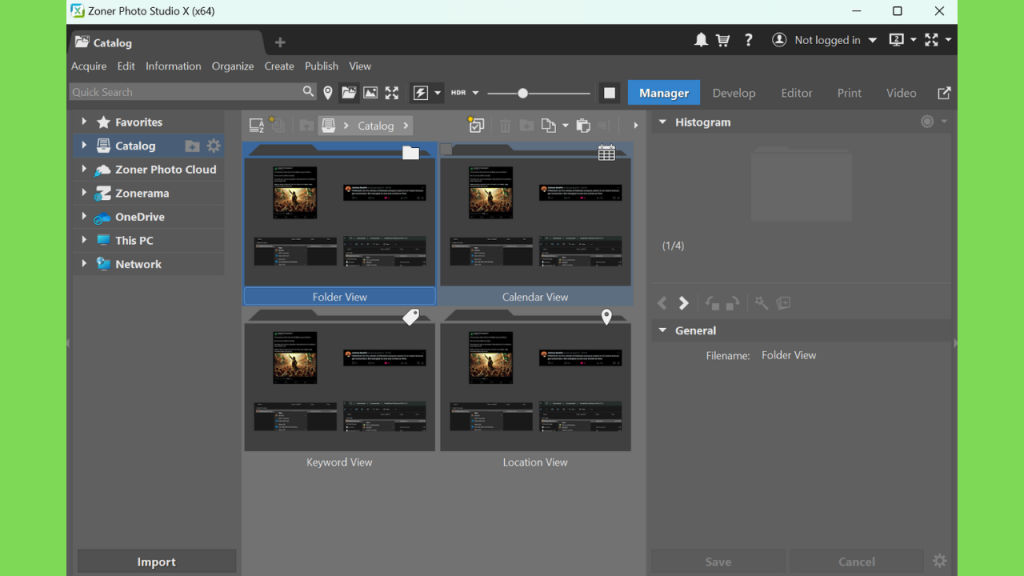
Task: Adjust the thumbnail size slider
Action: [x=522, y=93]
